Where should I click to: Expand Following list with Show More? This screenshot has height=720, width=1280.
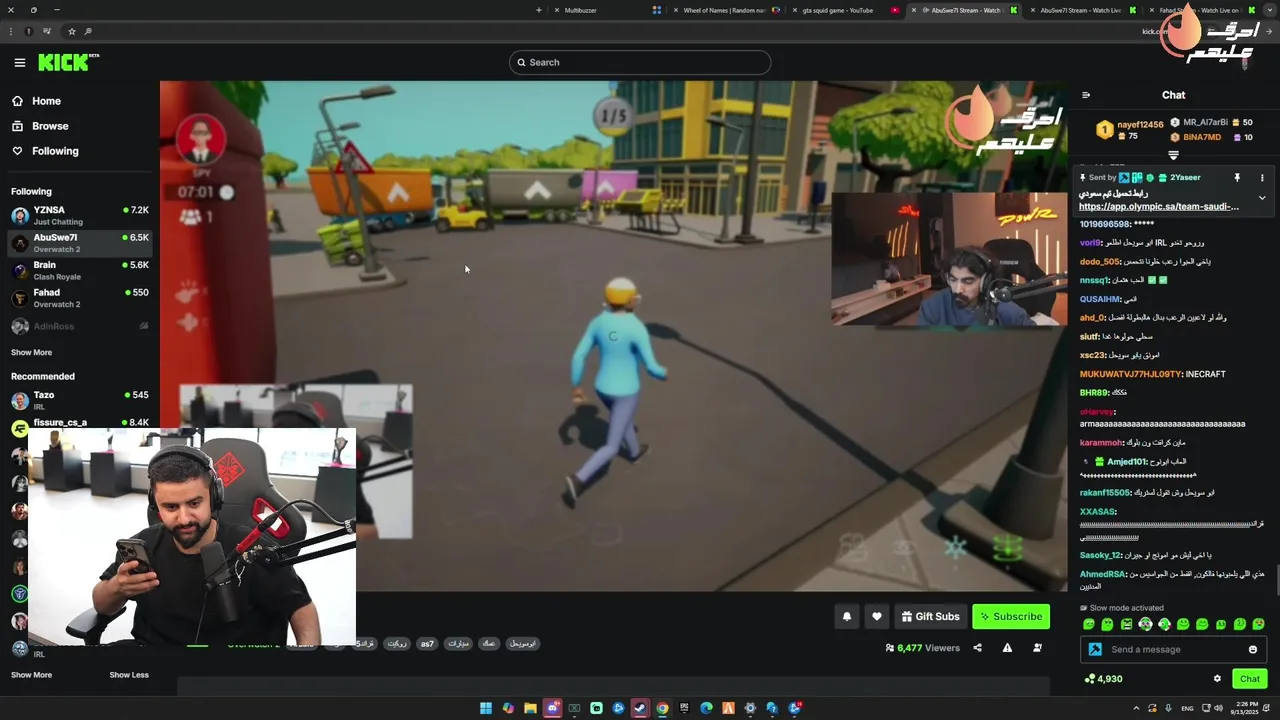click(x=31, y=352)
